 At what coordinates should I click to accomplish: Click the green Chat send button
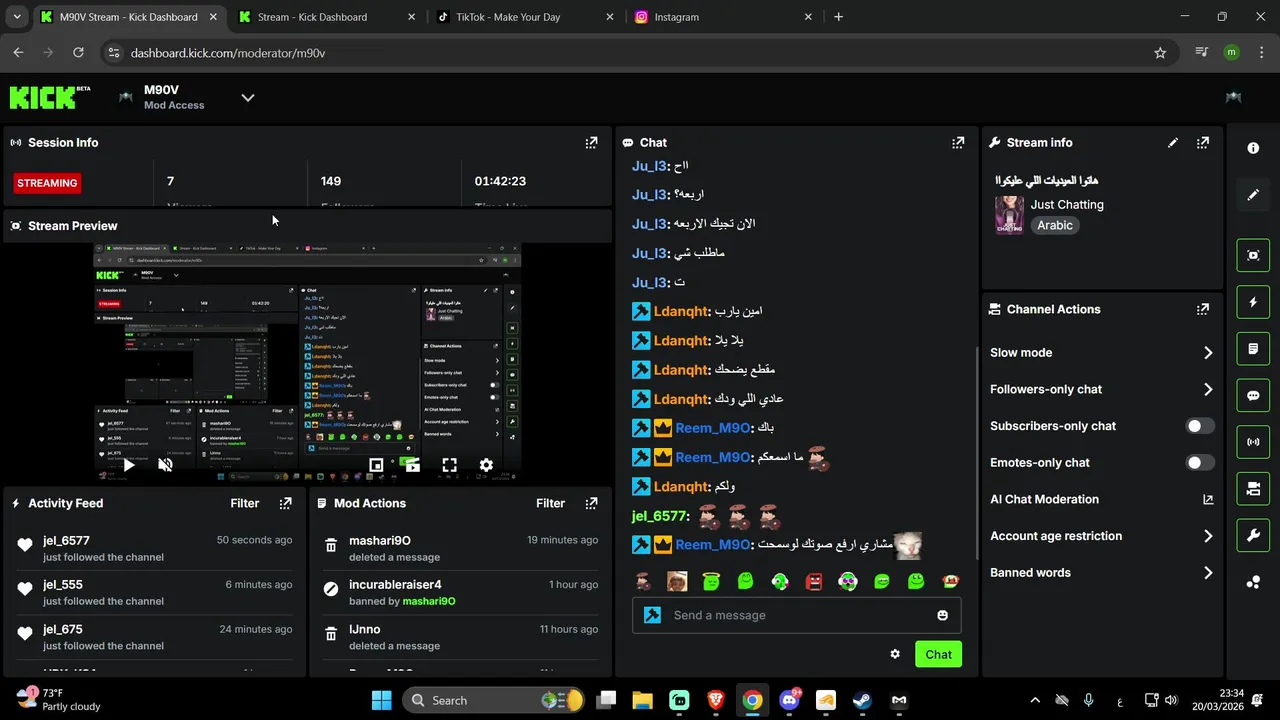tap(938, 655)
